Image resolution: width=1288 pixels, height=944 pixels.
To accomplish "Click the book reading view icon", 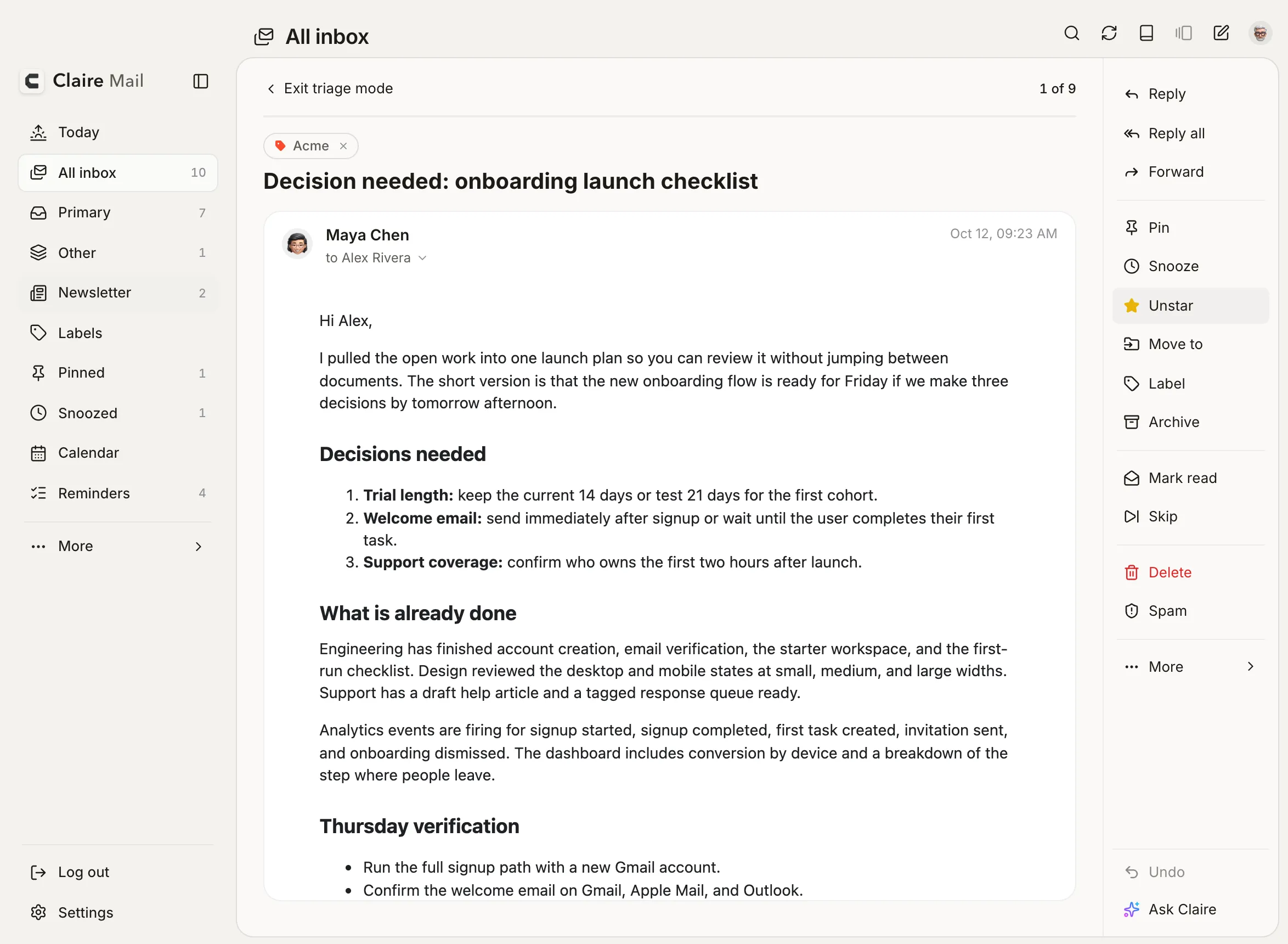I will (1146, 33).
